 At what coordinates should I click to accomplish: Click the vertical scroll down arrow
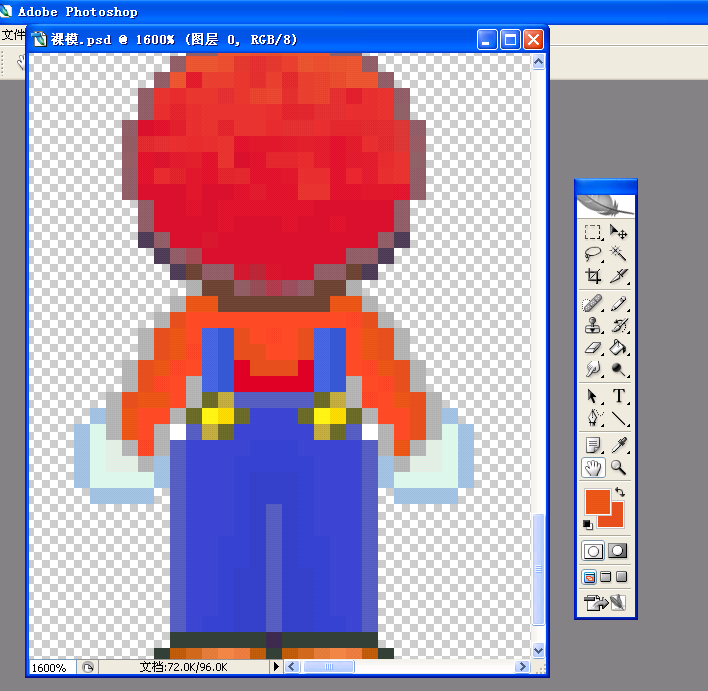coord(538,650)
